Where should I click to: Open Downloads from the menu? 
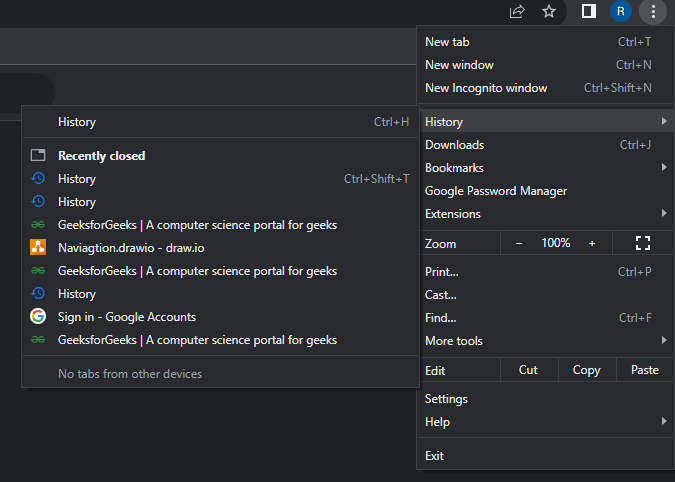click(x=455, y=145)
